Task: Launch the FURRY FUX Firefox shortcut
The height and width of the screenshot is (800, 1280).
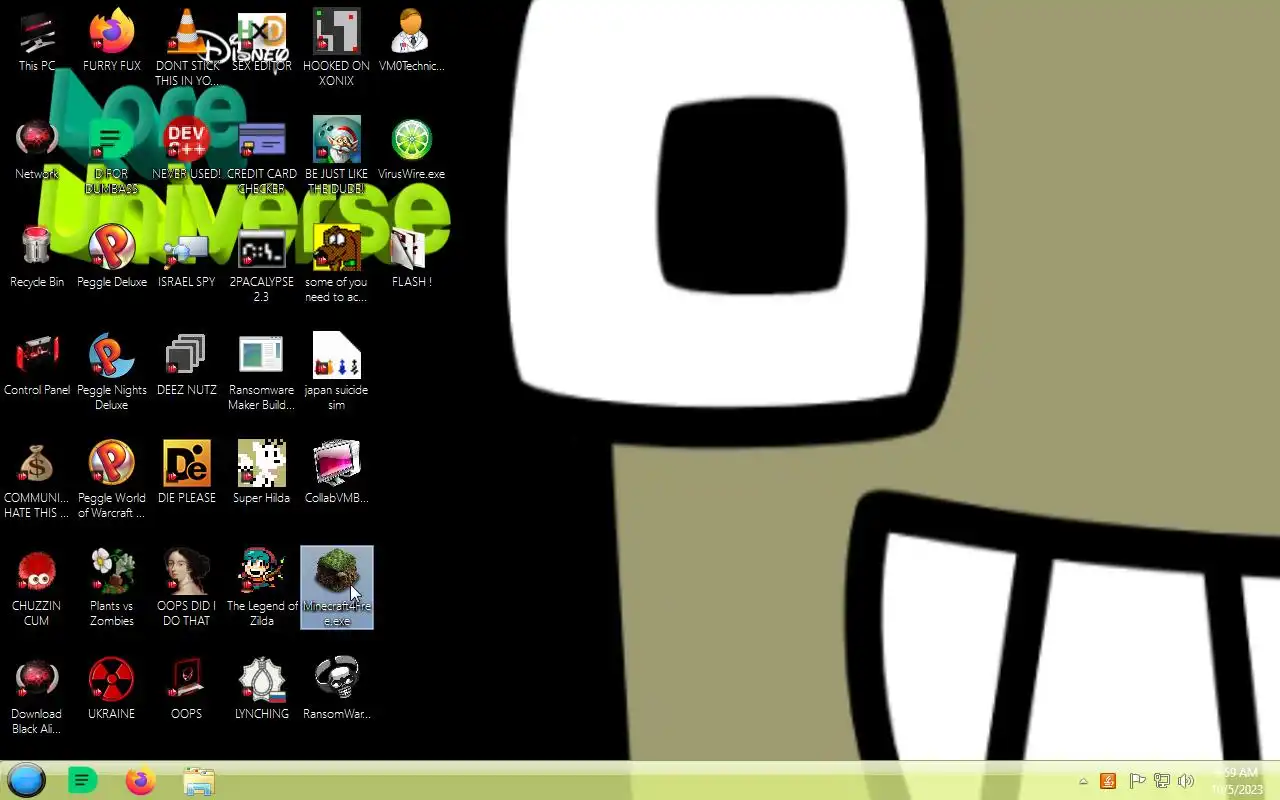Action: click(x=111, y=42)
